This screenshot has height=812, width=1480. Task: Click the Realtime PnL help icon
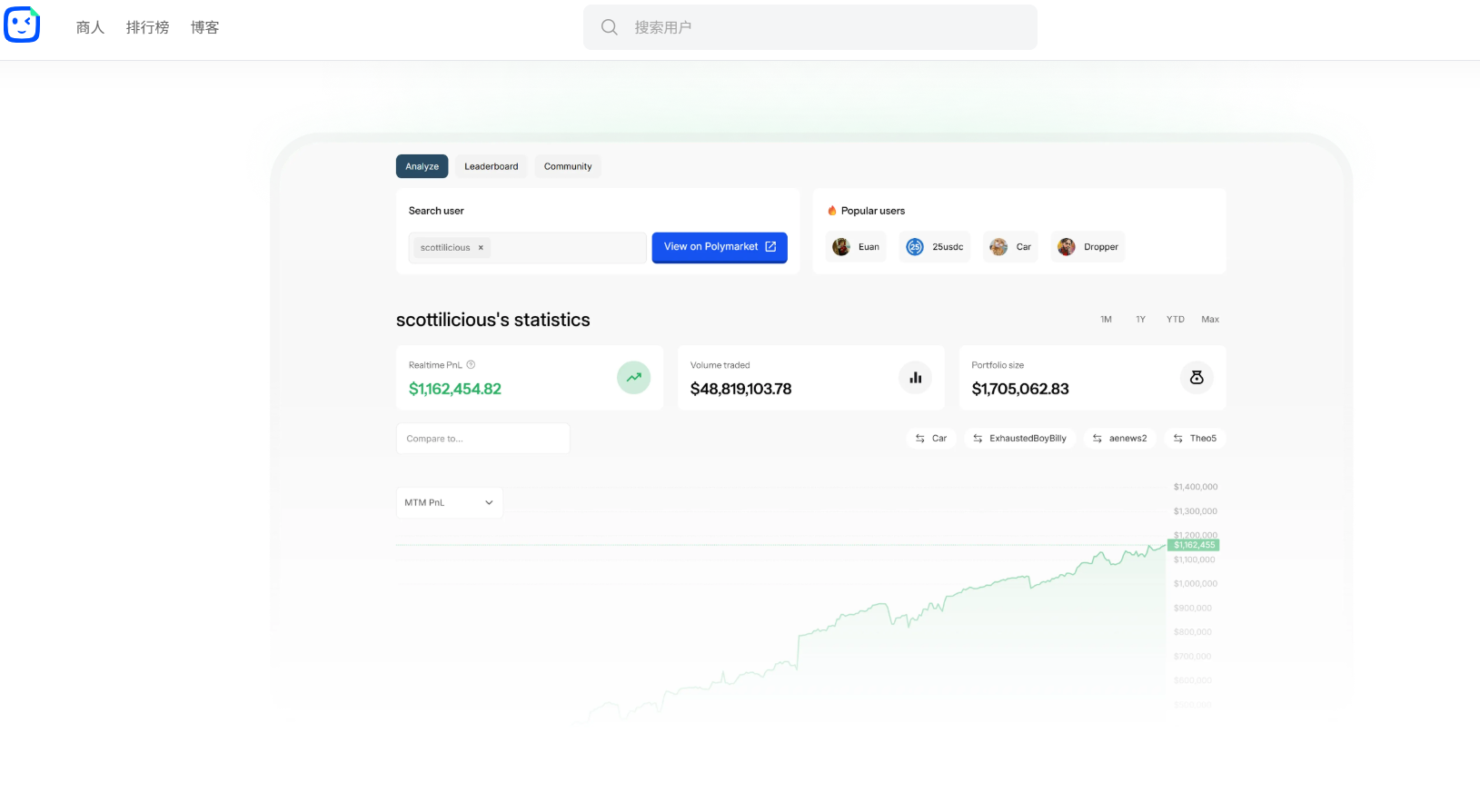pos(471,365)
